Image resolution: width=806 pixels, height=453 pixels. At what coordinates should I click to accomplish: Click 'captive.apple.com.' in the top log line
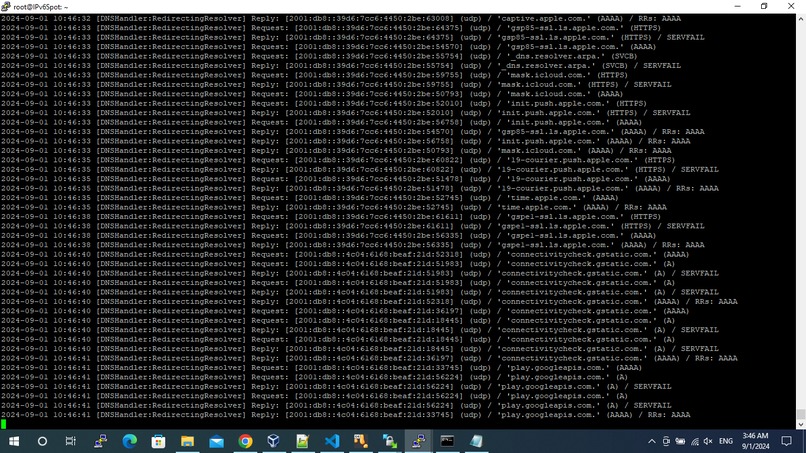tap(545, 19)
